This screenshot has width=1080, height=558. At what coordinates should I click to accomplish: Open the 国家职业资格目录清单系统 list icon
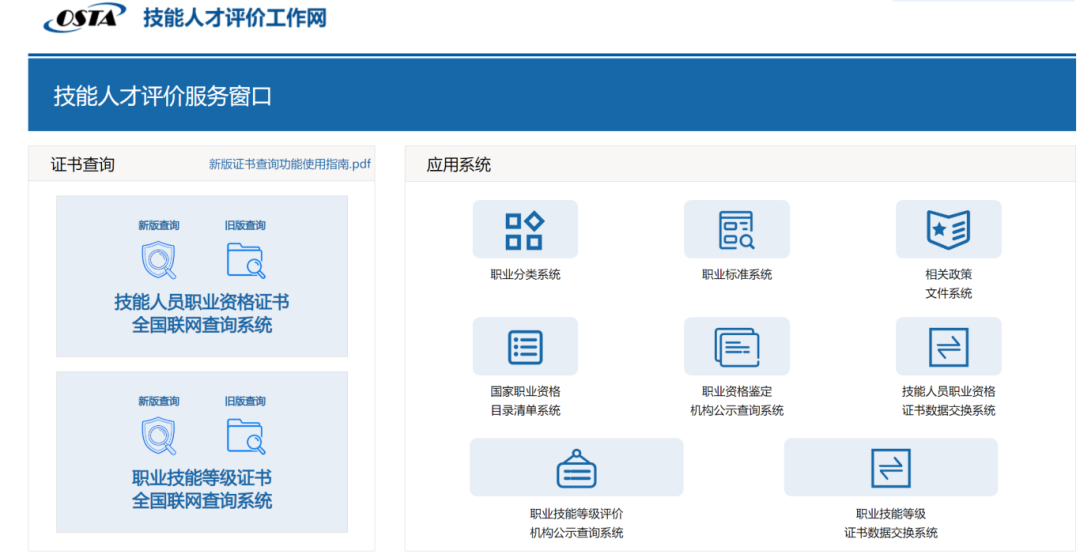[x=525, y=347]
